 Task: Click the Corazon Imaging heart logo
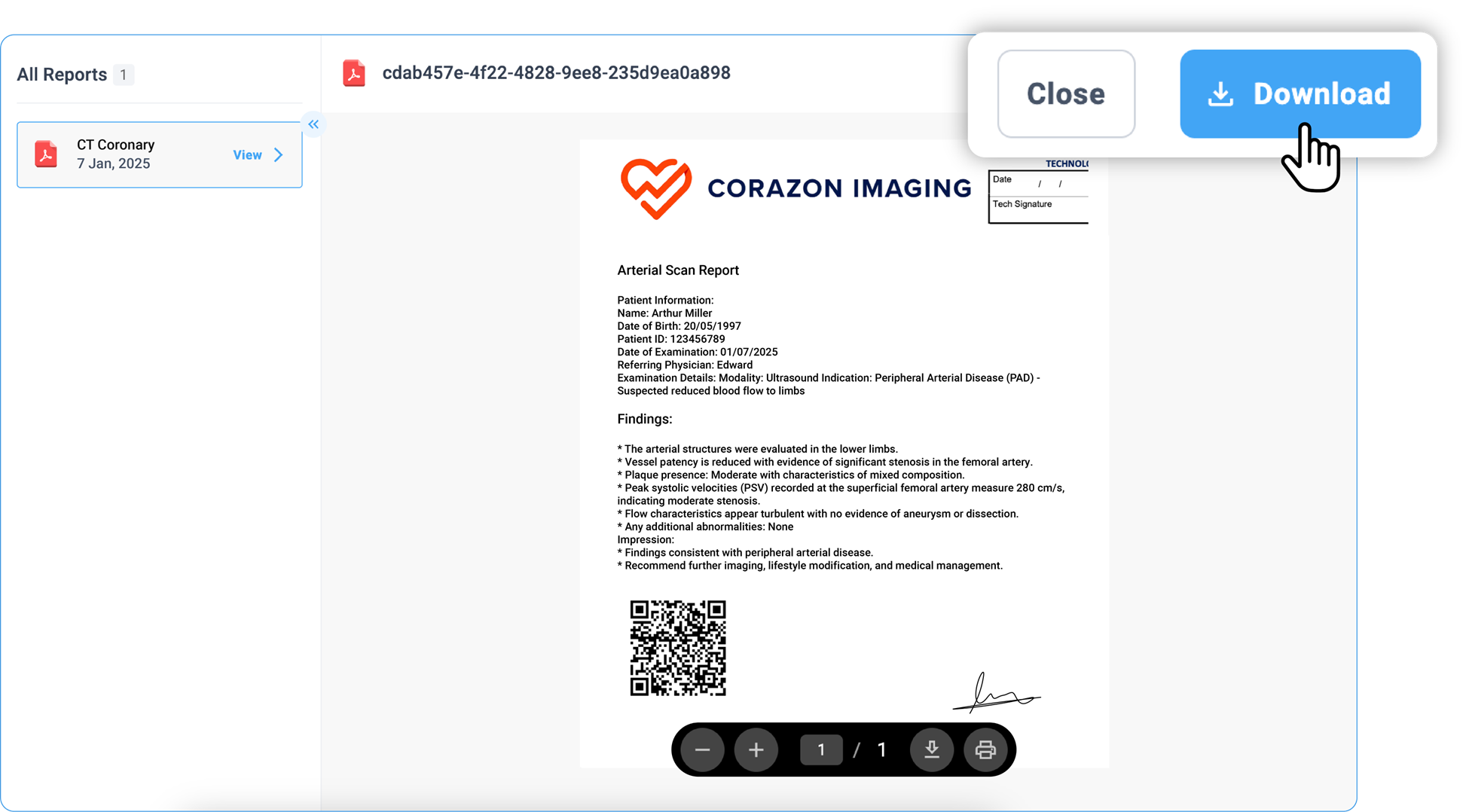pos(655,188)
